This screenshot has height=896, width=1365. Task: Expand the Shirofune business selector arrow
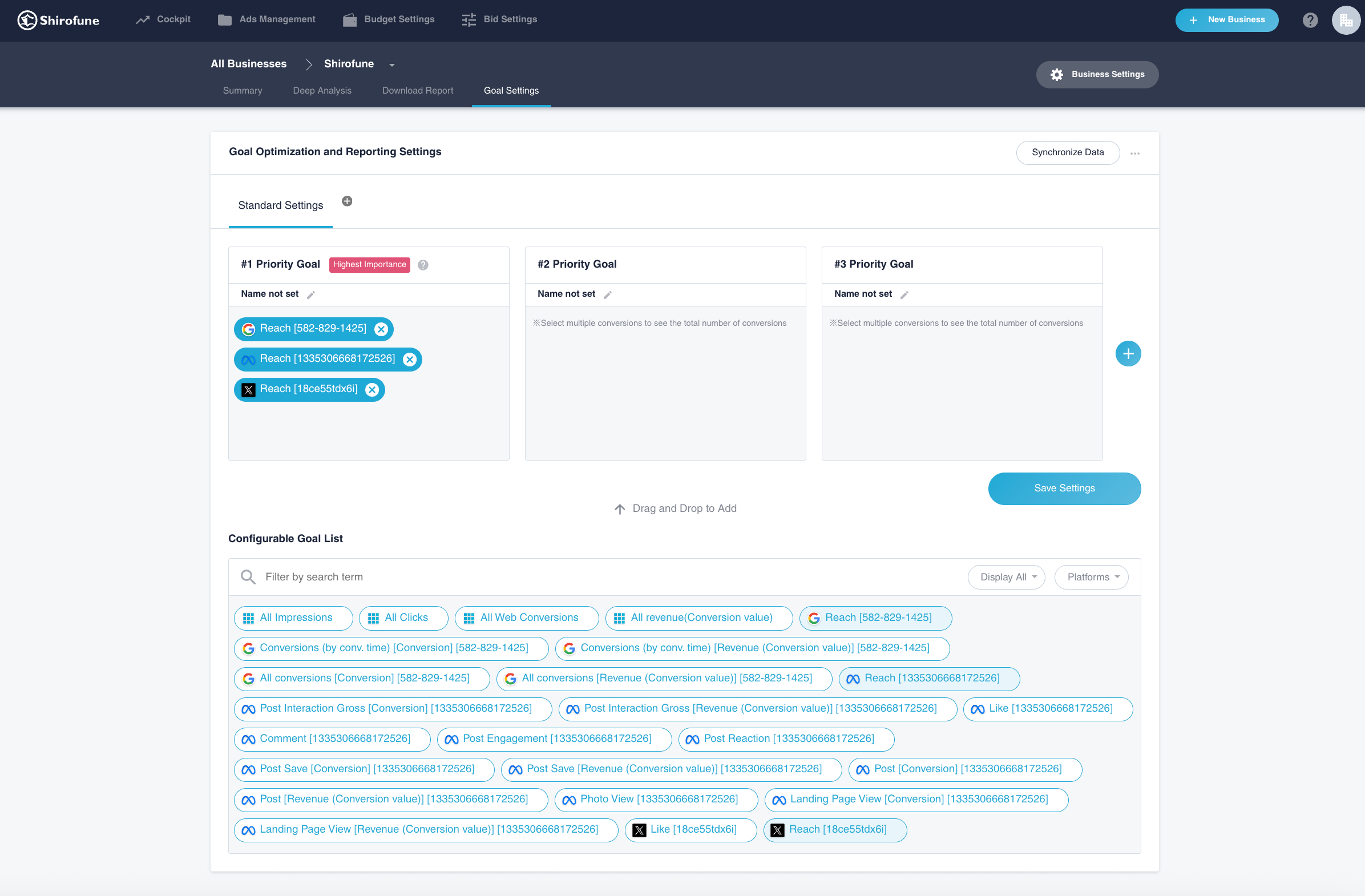(x=392, y=66)
